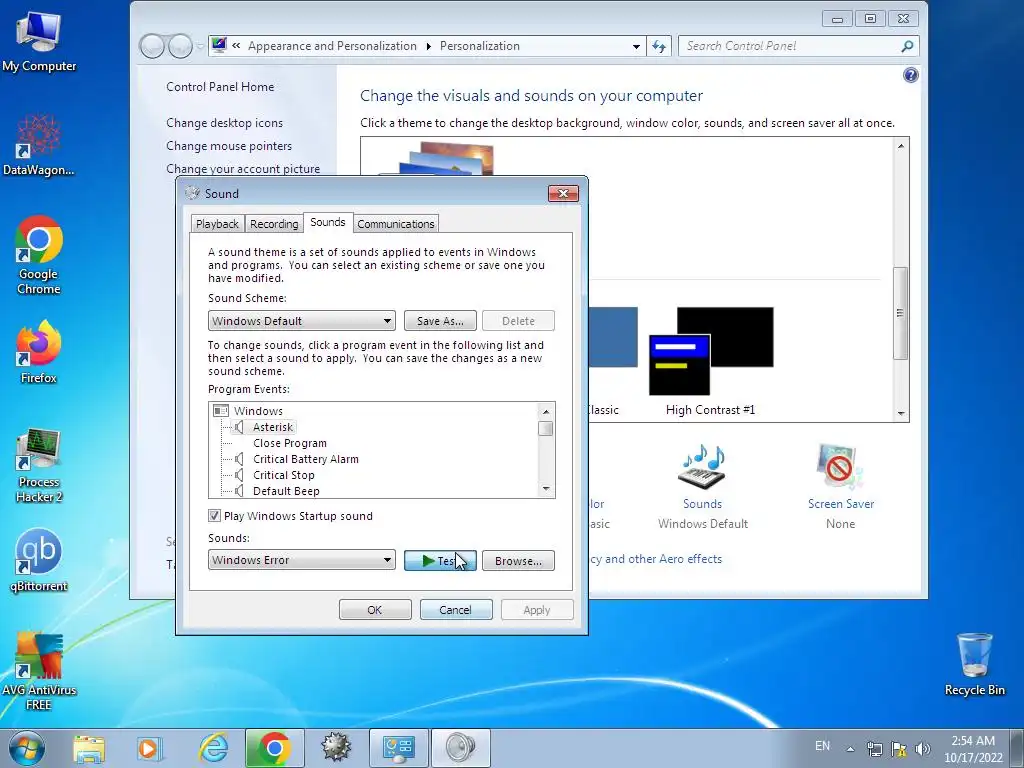The image size is (1024, 768).
Task: Open Windows Media Player taskbar icon
Action: [x=150, y=748]
